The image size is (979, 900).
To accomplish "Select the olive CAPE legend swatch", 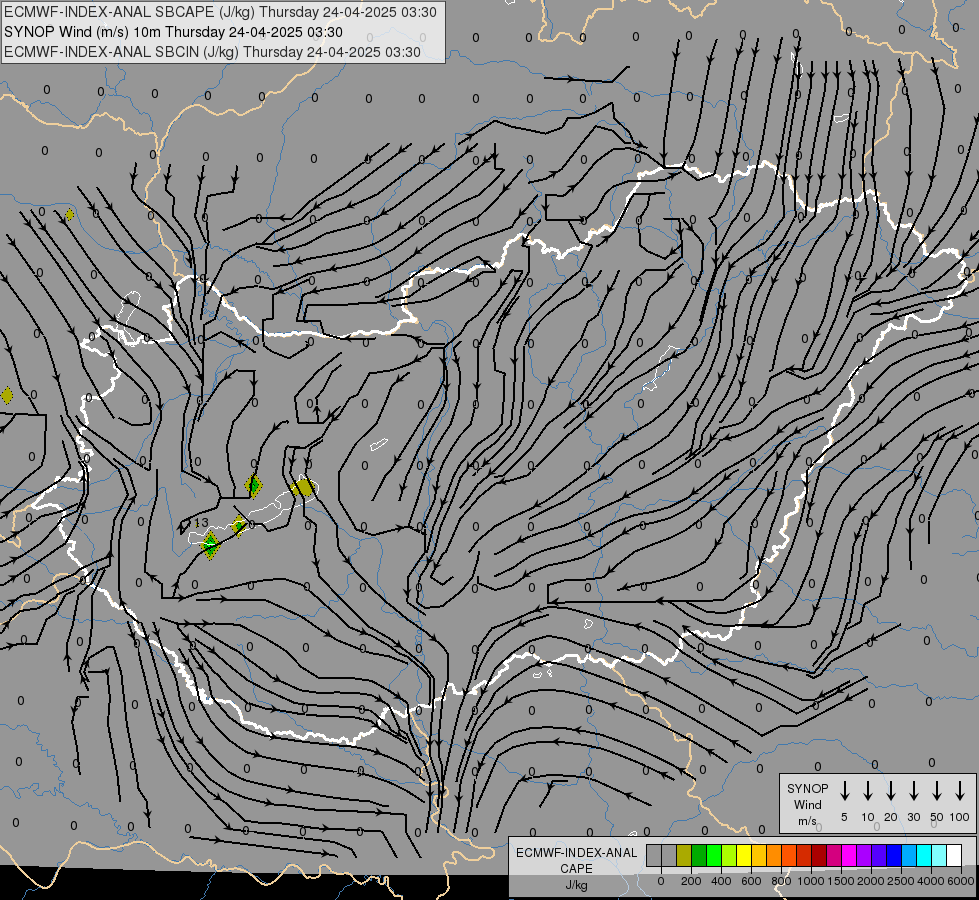I will [x=684, y=855].
